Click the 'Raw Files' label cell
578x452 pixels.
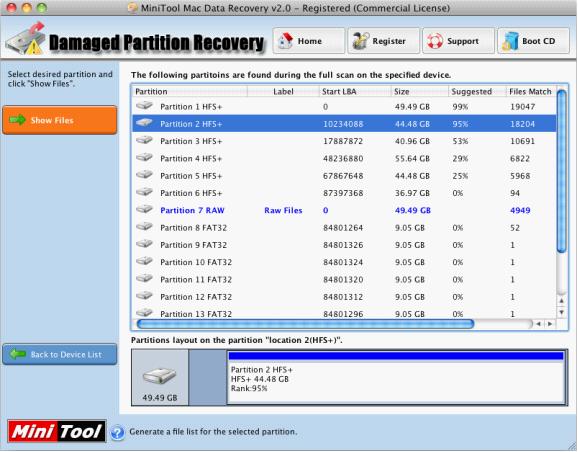coord(283,211)
